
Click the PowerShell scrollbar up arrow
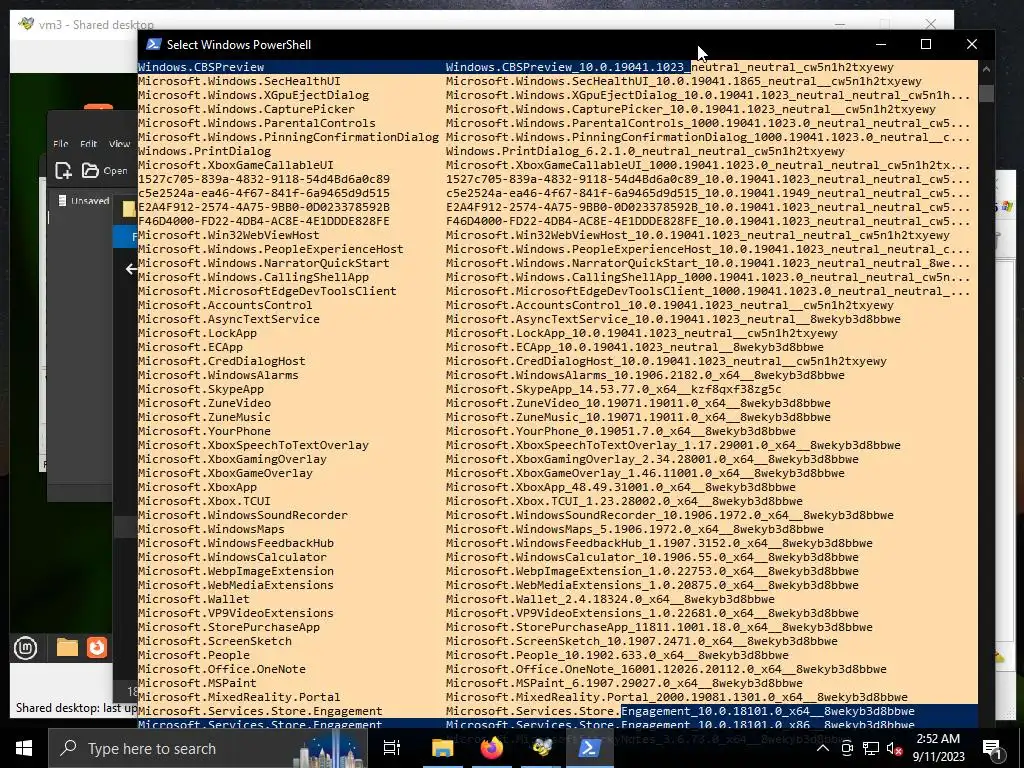tap(986, 69)
